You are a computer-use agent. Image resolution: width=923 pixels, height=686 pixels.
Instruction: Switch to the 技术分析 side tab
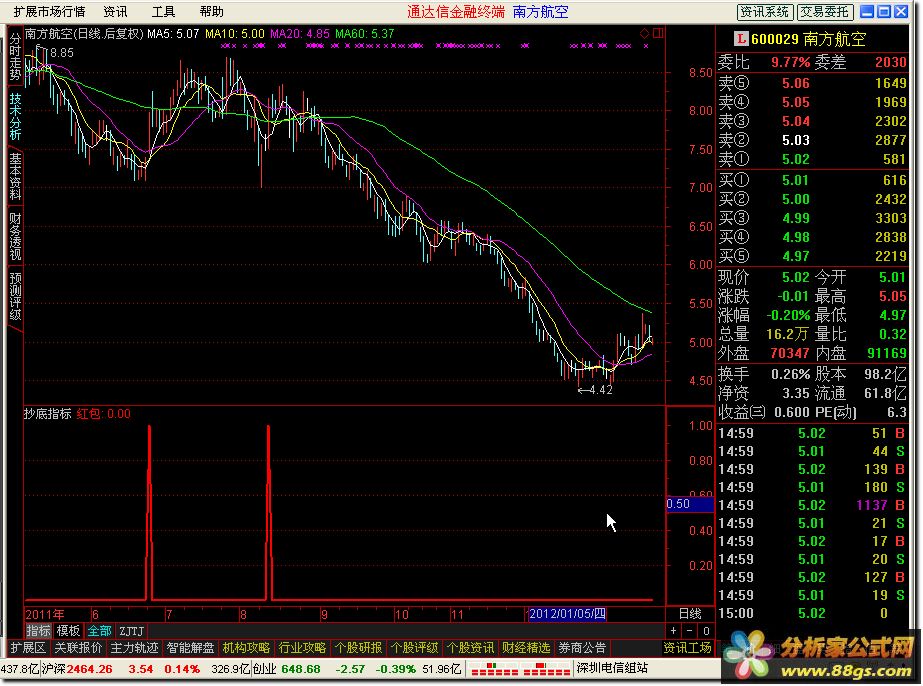pyautogui.click(x=15, y=117)
